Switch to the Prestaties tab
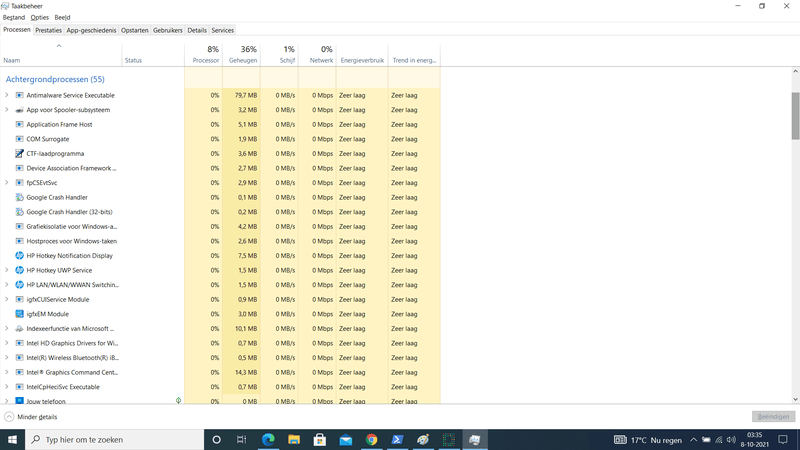The height and width of the screenshot is (450, 800). pyautogui.click(x=48, y=30)
